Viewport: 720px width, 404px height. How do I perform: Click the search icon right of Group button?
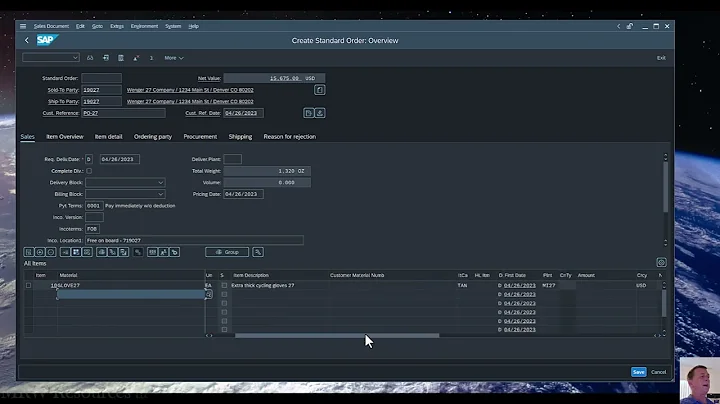258,252
